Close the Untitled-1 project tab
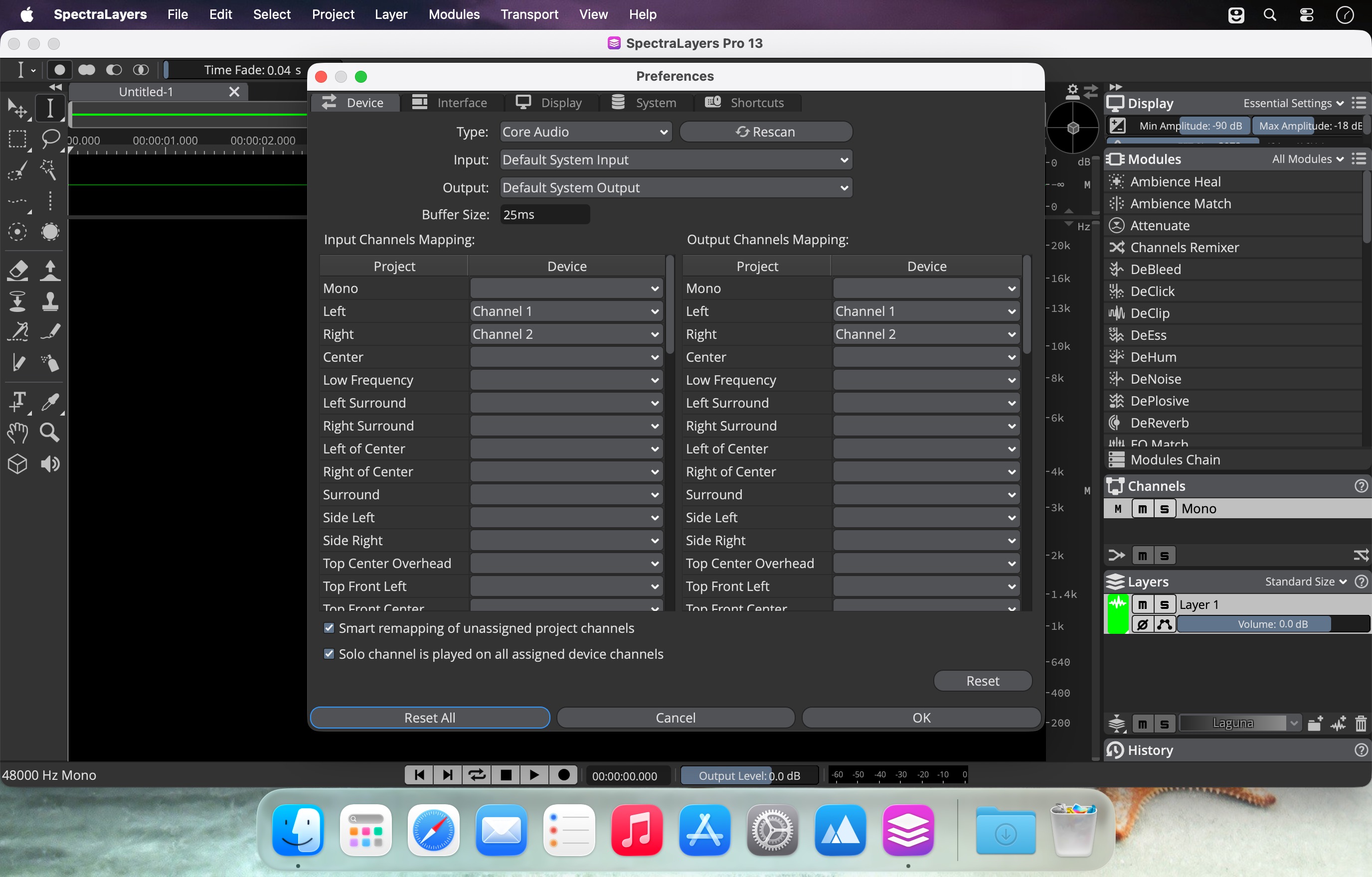Viewport: 1372px width, 877px height. pyautogui.click(x=234, y=92)
